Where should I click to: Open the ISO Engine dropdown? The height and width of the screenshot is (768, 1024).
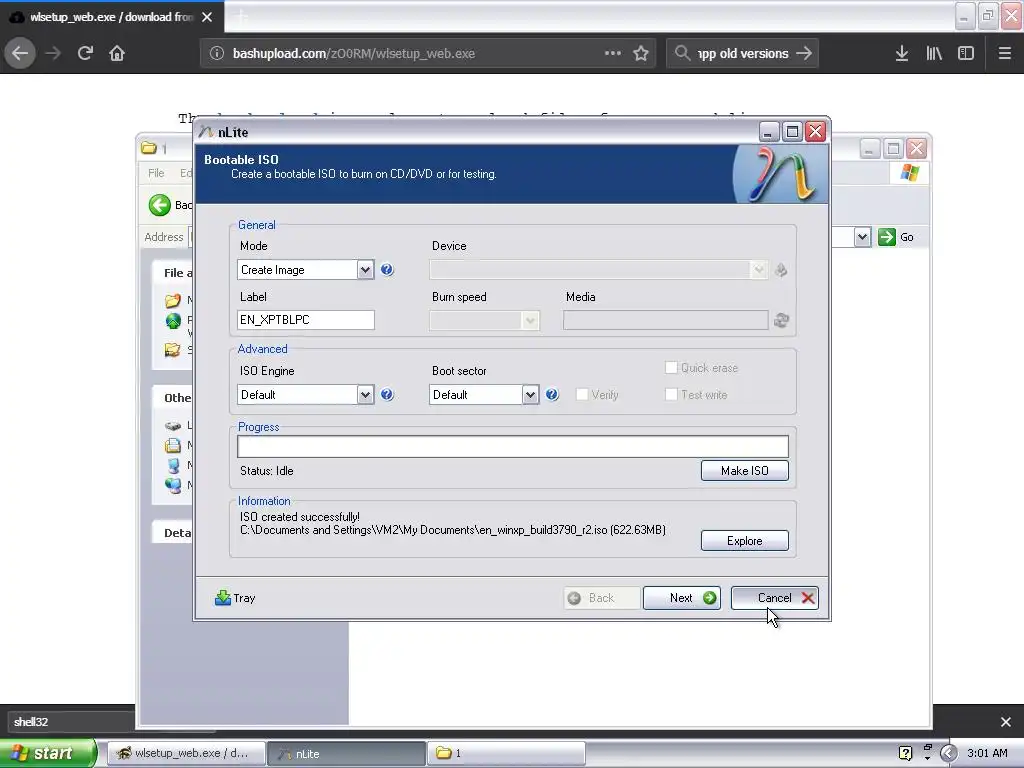click(365, 394)
